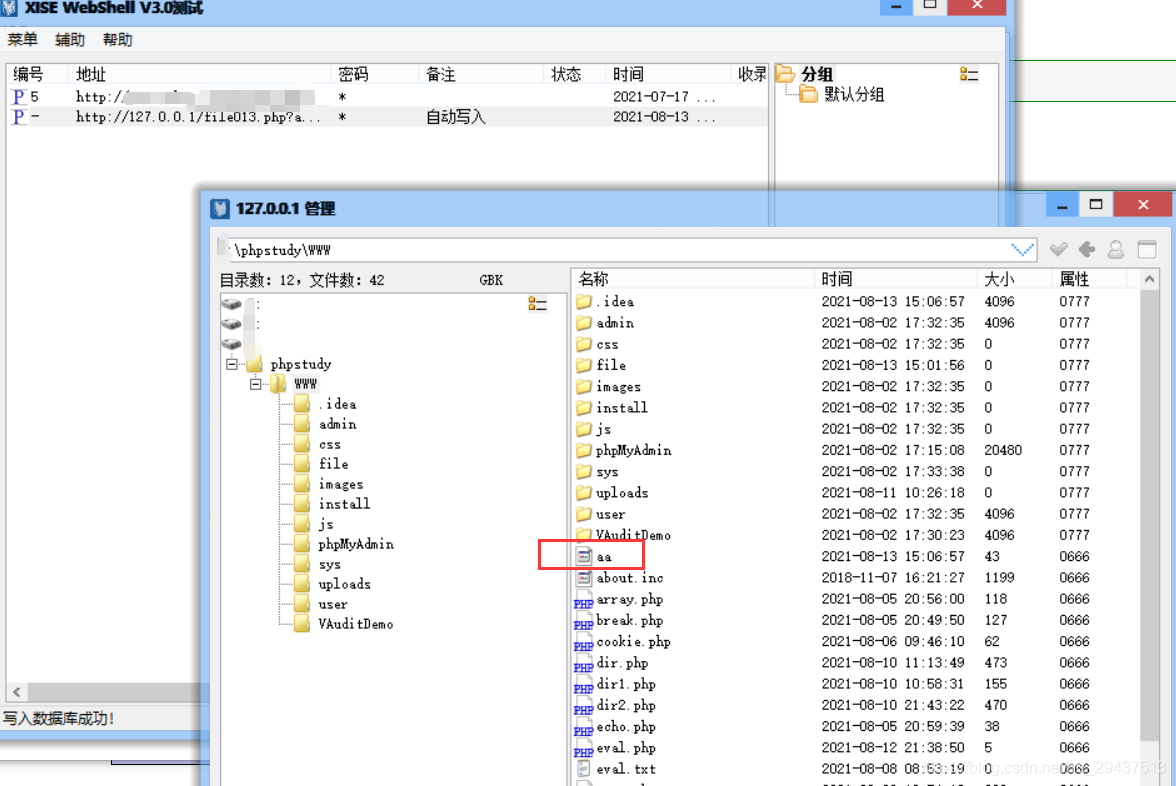The width and height of the screenshot is (1176, 786).
Task: Click scroll-up arrow of file list scrollbar
Action: pyautogui.click(x=1149, y=279)
